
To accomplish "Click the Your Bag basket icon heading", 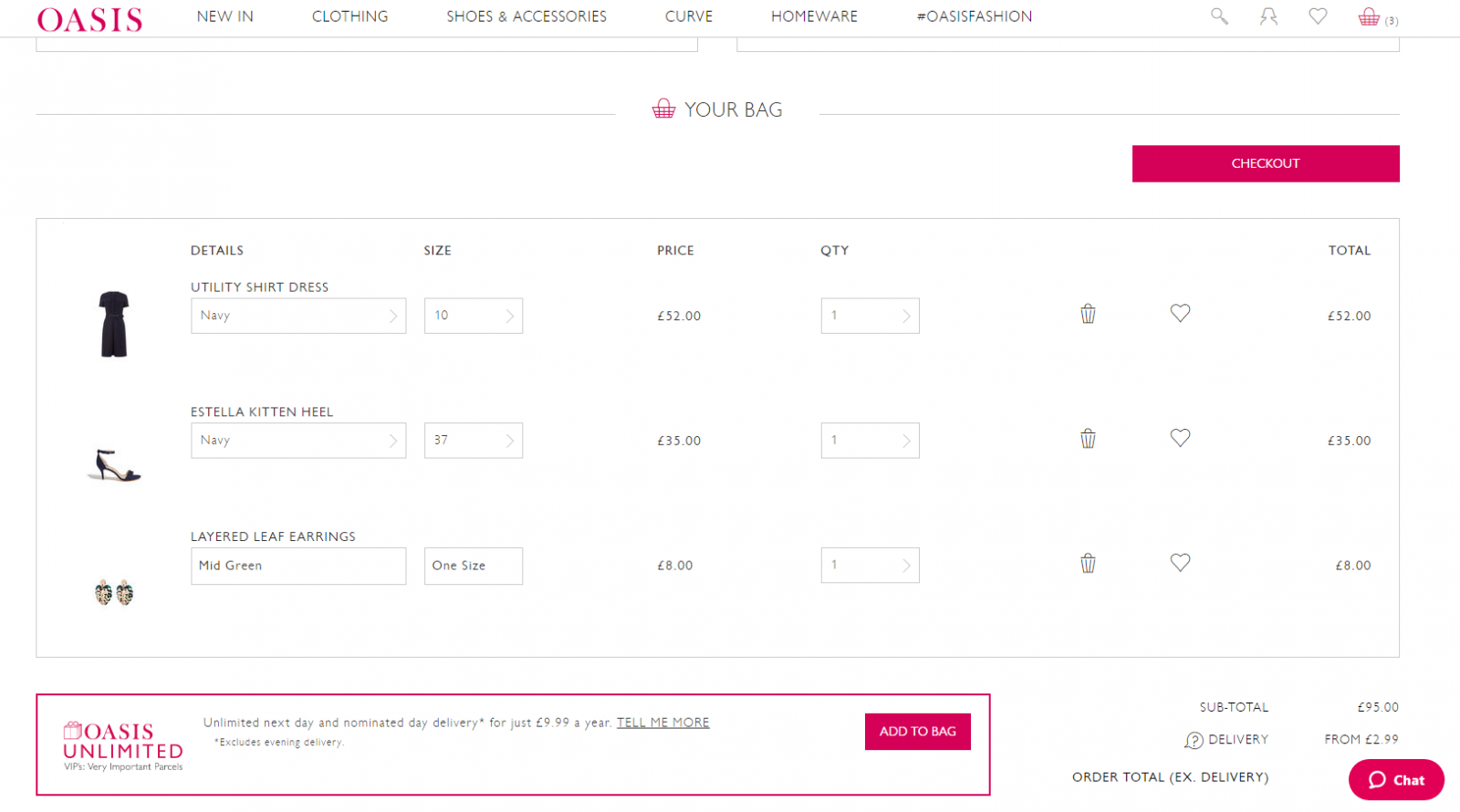I will coord(663,109).
